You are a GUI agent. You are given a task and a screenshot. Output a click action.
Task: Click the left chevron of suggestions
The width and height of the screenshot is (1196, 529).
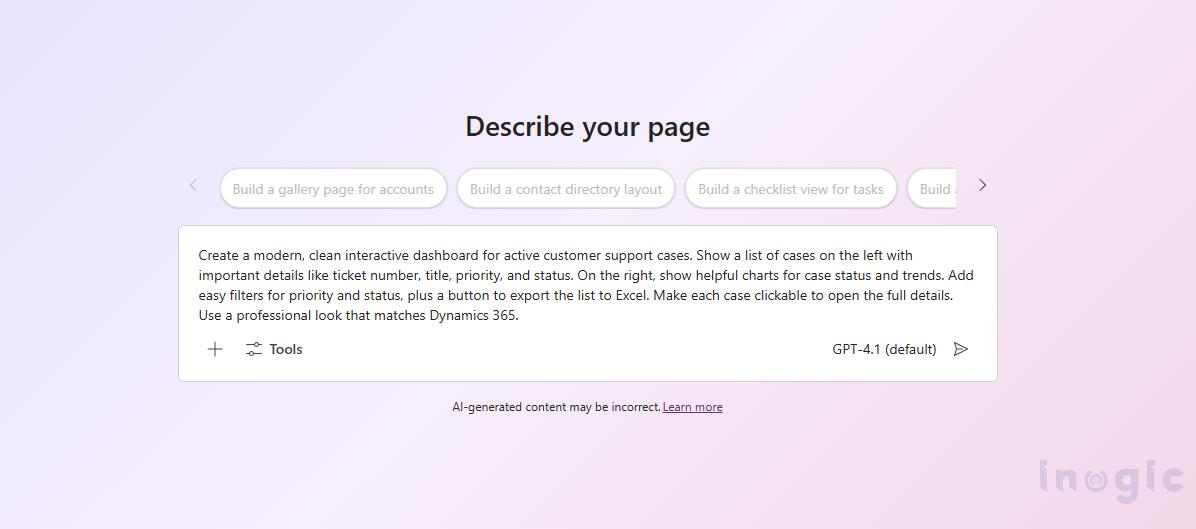click(194, 185)
